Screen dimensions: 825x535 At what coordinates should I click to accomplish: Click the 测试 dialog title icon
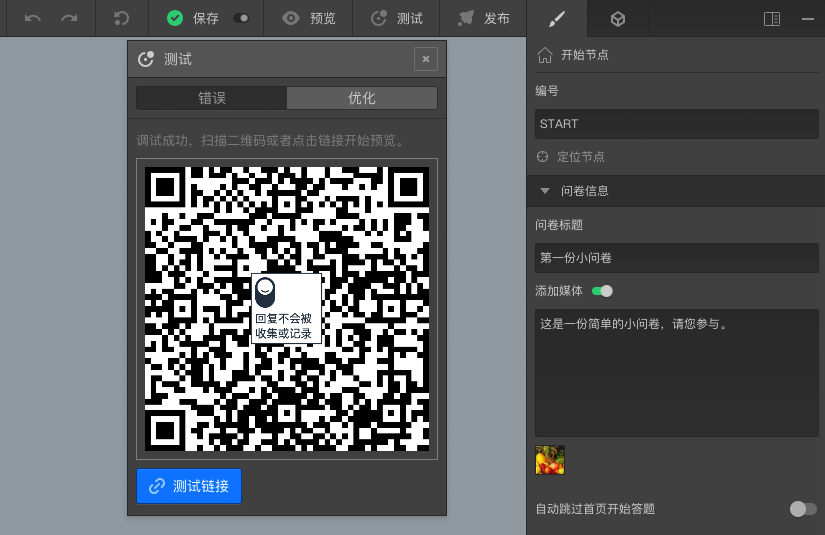coord(146,59)
